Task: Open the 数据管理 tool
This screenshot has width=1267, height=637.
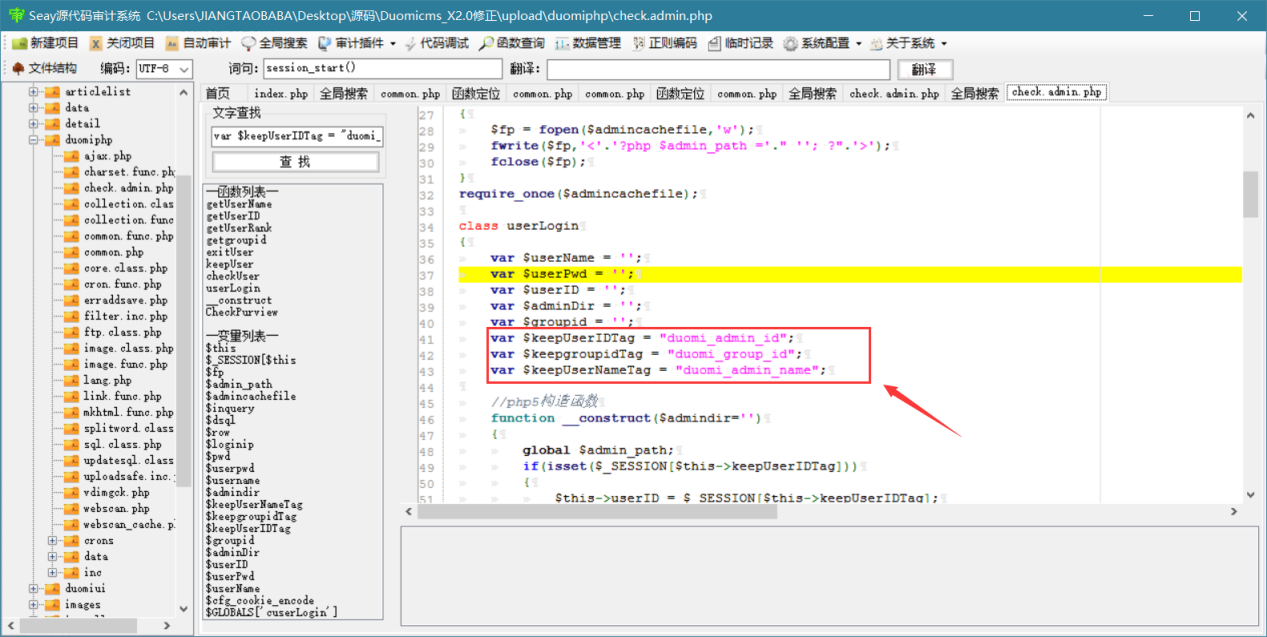Action: 588,43
